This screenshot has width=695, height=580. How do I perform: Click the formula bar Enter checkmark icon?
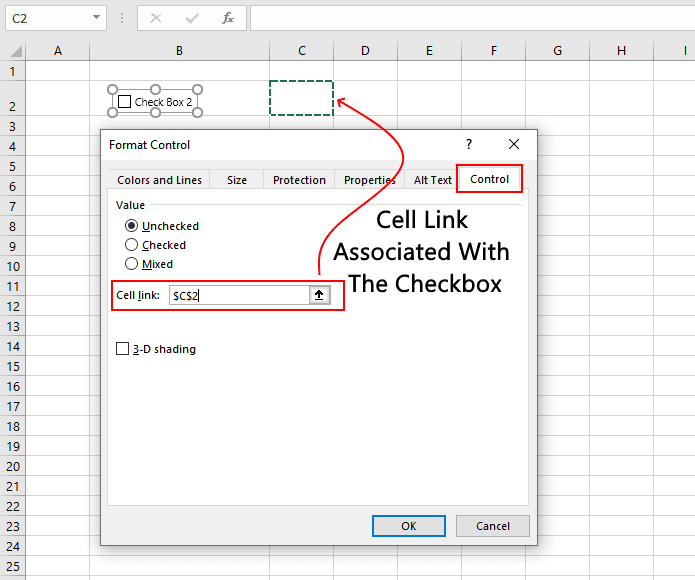192,18
